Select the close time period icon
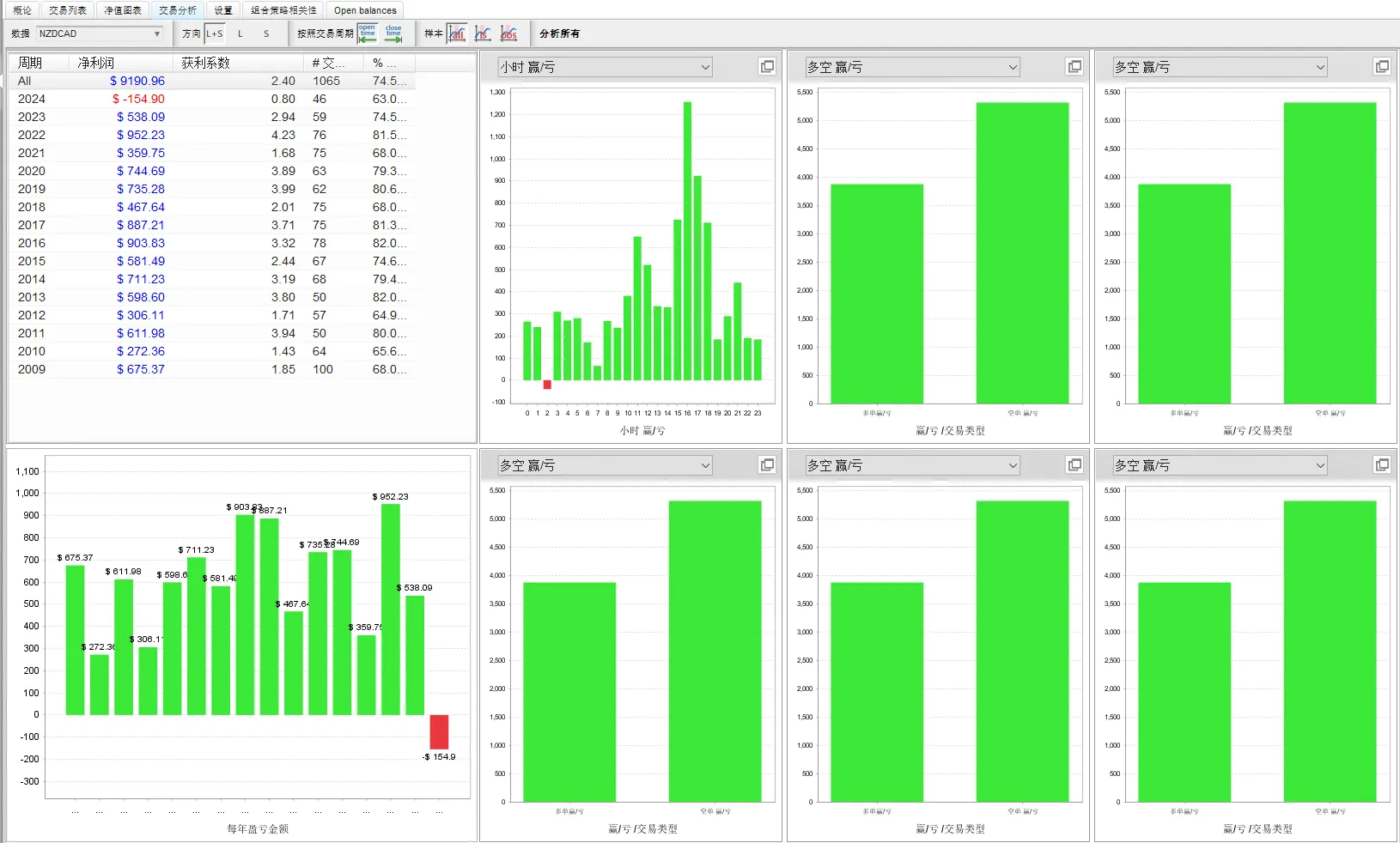The height and width of the screenshot is (843, 1400). click(x=393, y=33)
